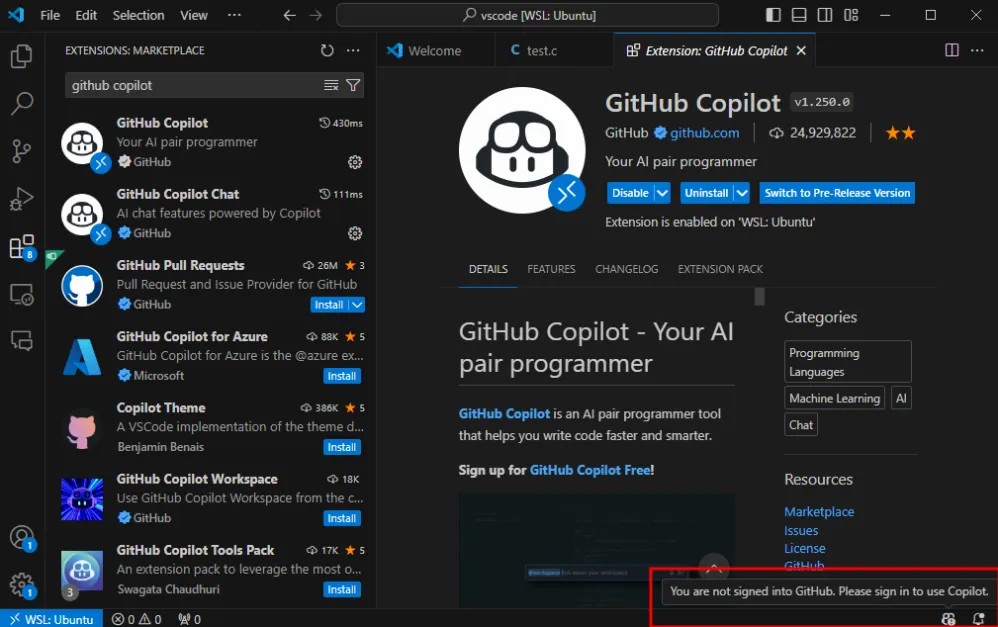Open the Chat view icon in activity bar
Viewport: 998px width, 627px height.
[22, 341]
